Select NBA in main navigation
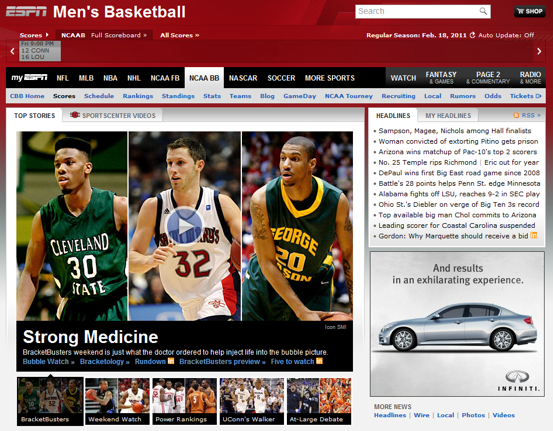553x431 pixels. click(x=110, y=78)
